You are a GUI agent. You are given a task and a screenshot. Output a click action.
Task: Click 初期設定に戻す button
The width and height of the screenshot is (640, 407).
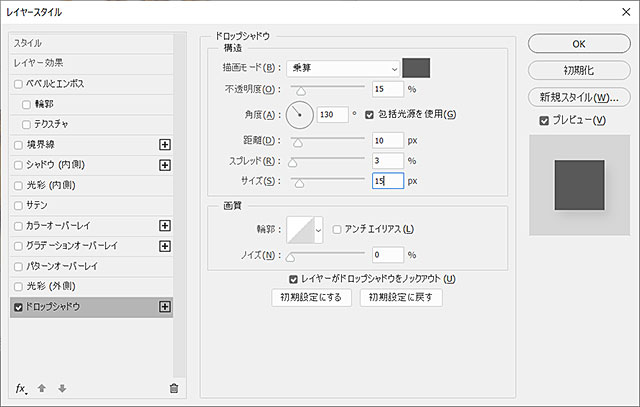tap(401, 297)
